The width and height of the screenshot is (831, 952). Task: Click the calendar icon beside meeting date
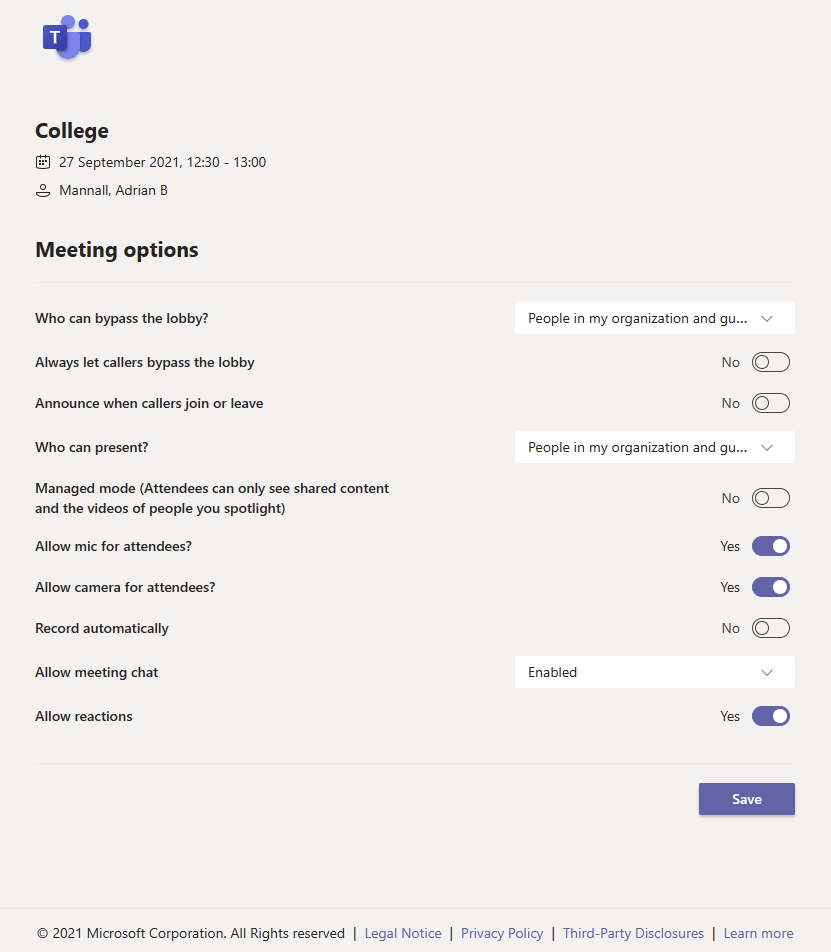click(x=43, y=162)
